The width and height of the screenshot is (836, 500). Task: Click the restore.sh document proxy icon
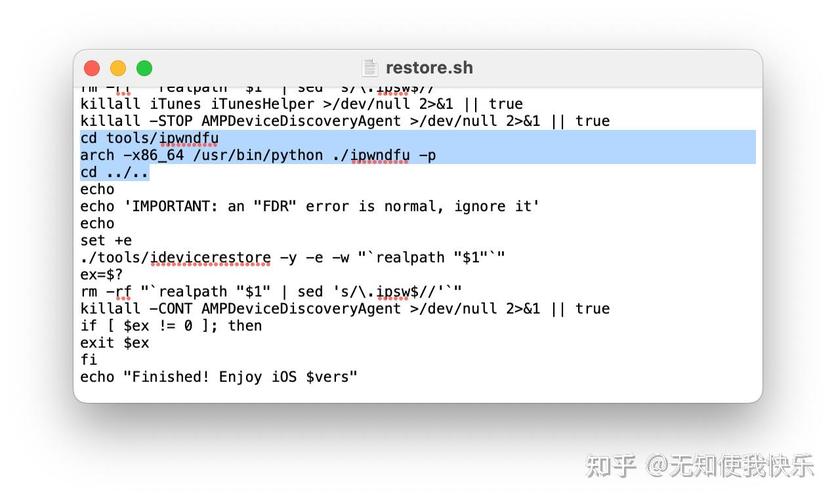(370, 68)
